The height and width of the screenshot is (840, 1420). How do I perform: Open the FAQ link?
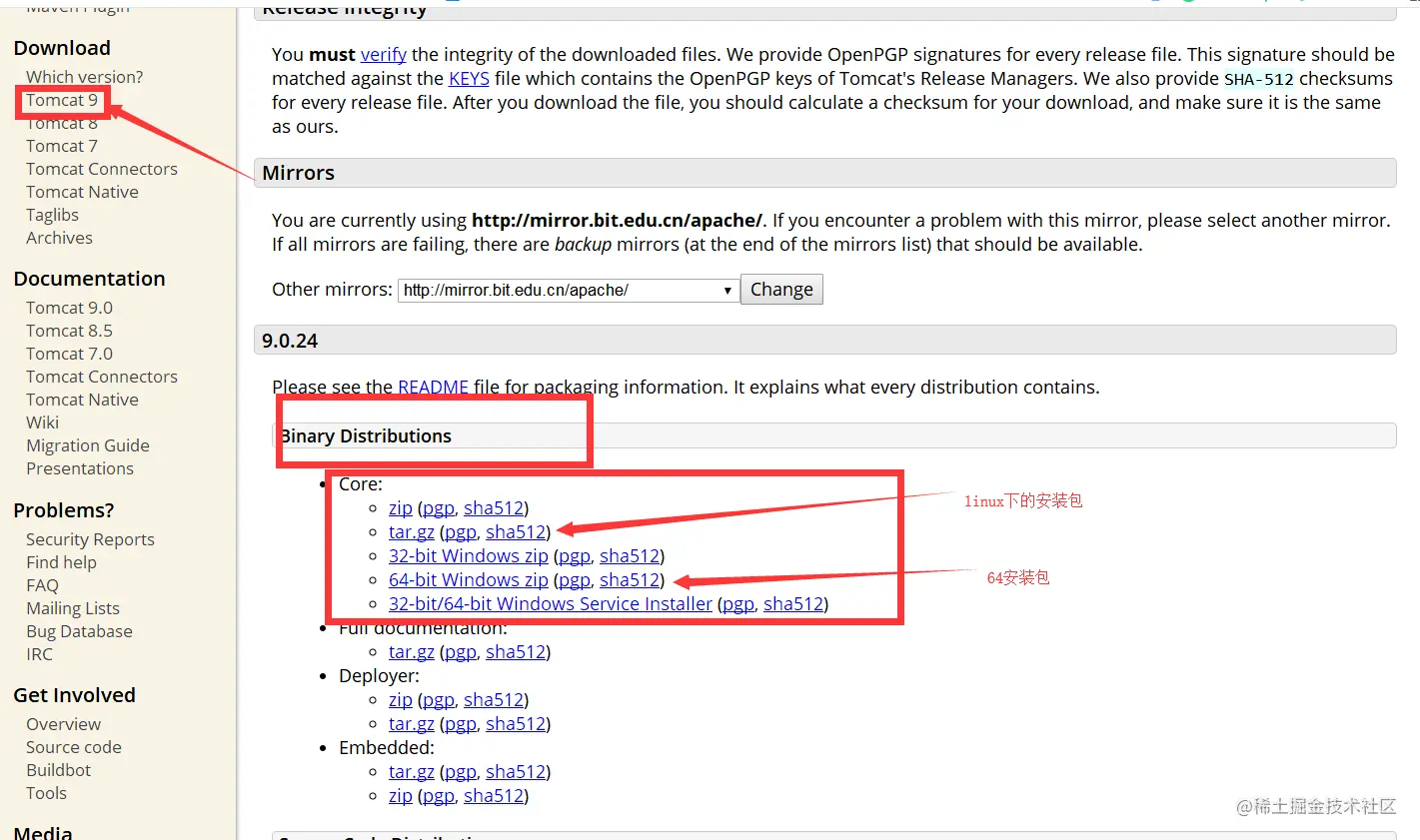point(42,585)
